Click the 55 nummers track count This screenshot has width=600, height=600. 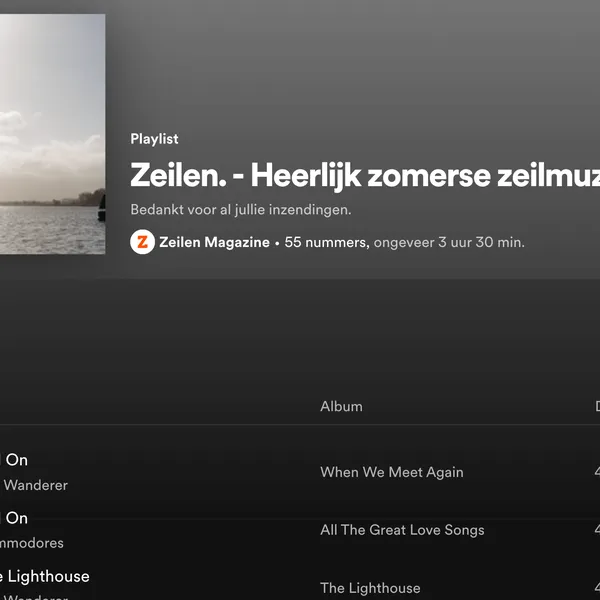point(327,242)
